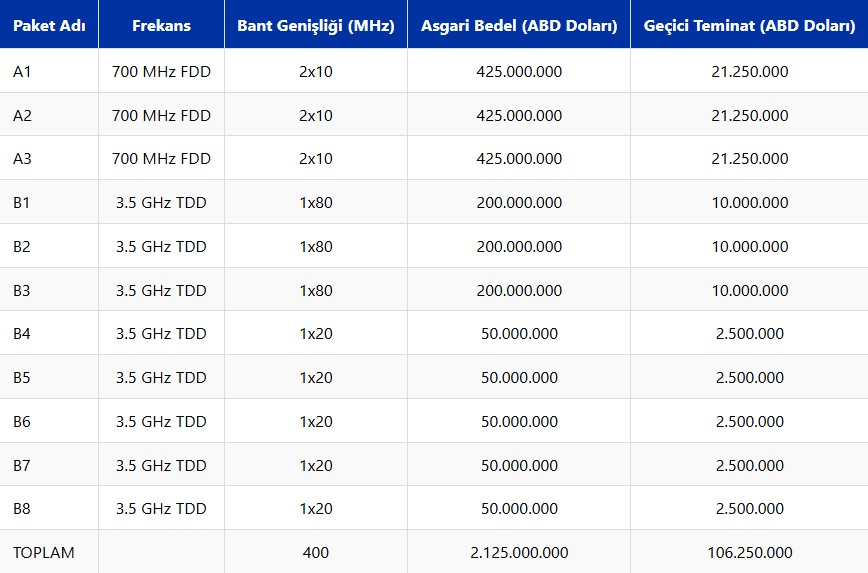Click the 'Frekans' column header
Screen dimensions: 868x573
[161, 26]
